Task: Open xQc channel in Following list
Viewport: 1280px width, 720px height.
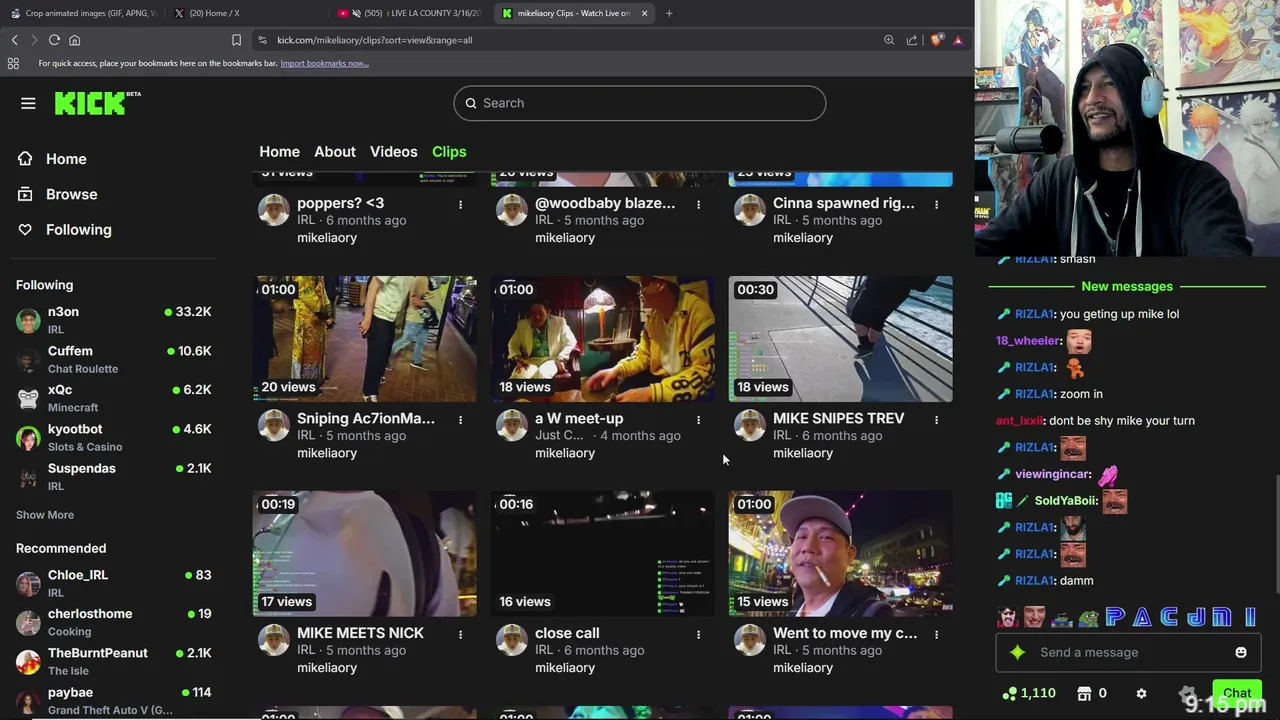Action: point(114,398)
